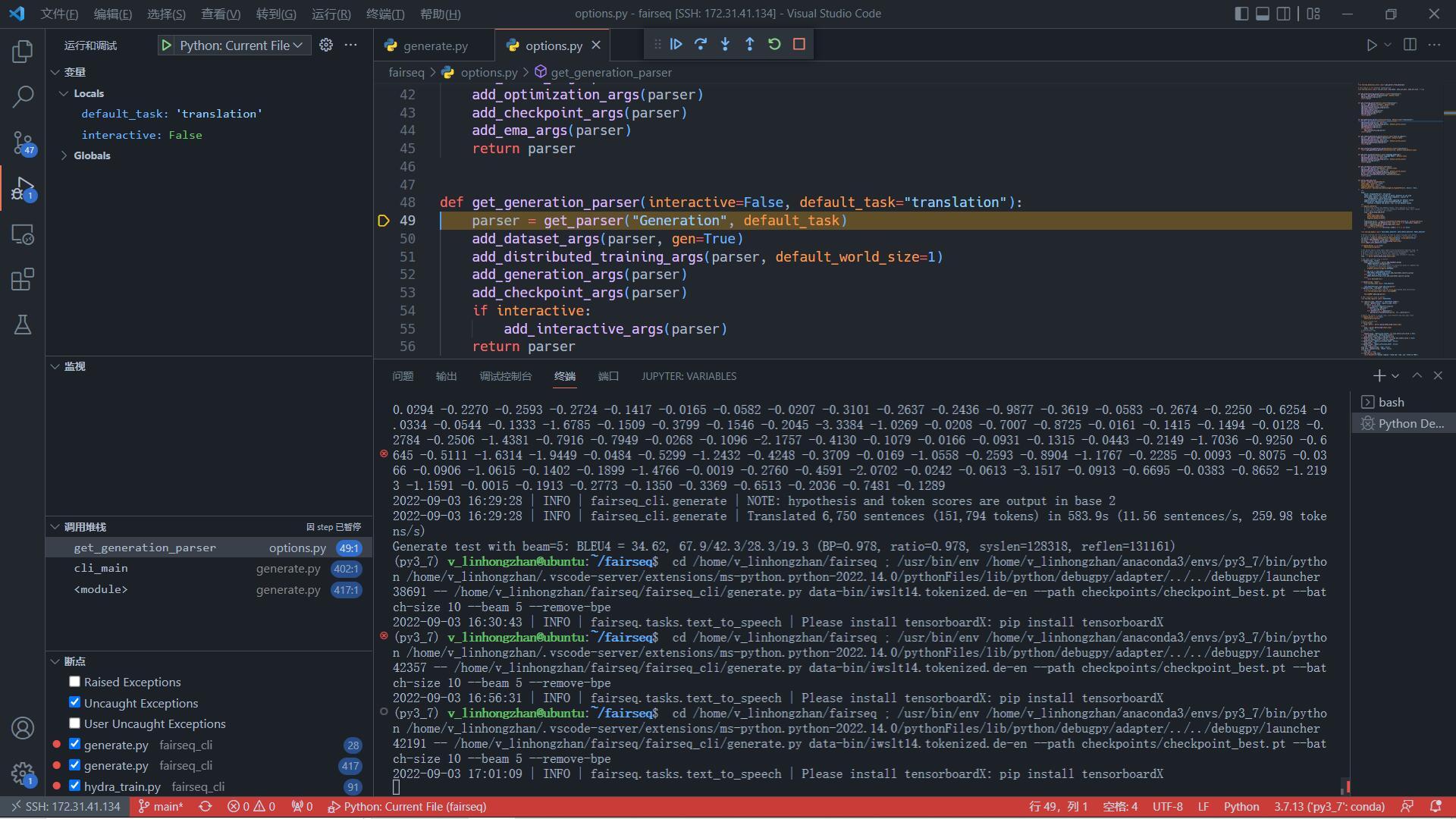
Task: Toggle User Uncaught Exceptions checkbox
Action: pyautogui.click(x=74, y=723)
